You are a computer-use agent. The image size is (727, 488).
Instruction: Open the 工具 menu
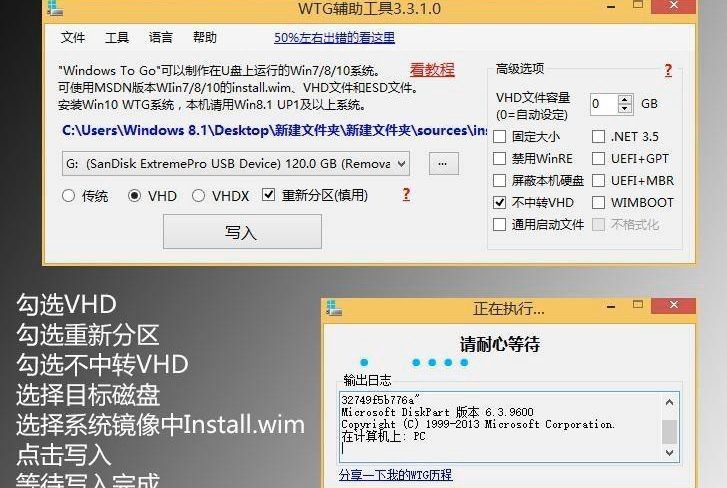tap(116, 37)
